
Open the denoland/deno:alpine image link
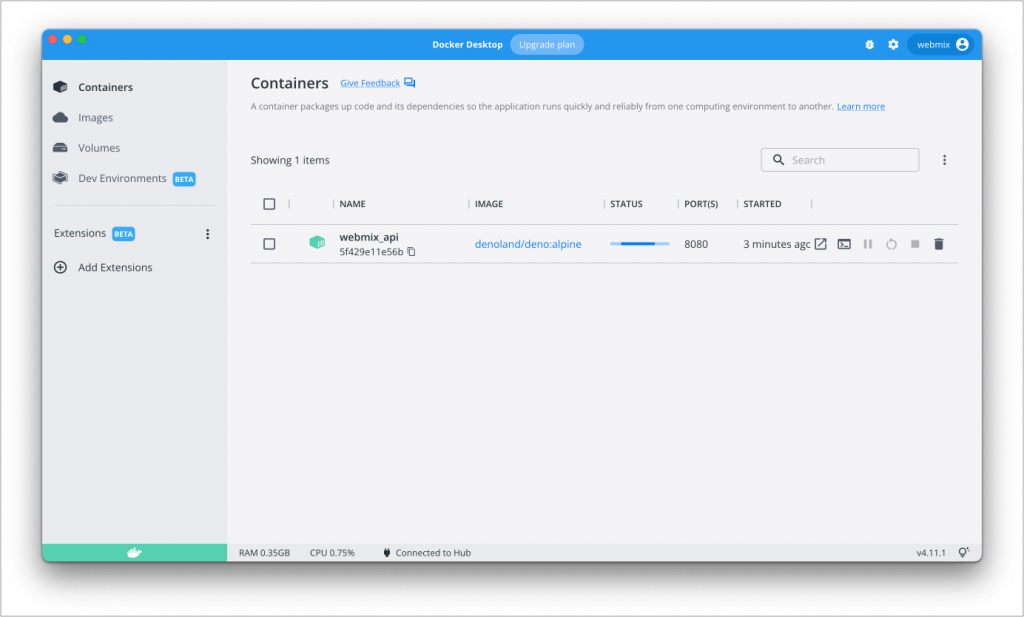[528, 244]
